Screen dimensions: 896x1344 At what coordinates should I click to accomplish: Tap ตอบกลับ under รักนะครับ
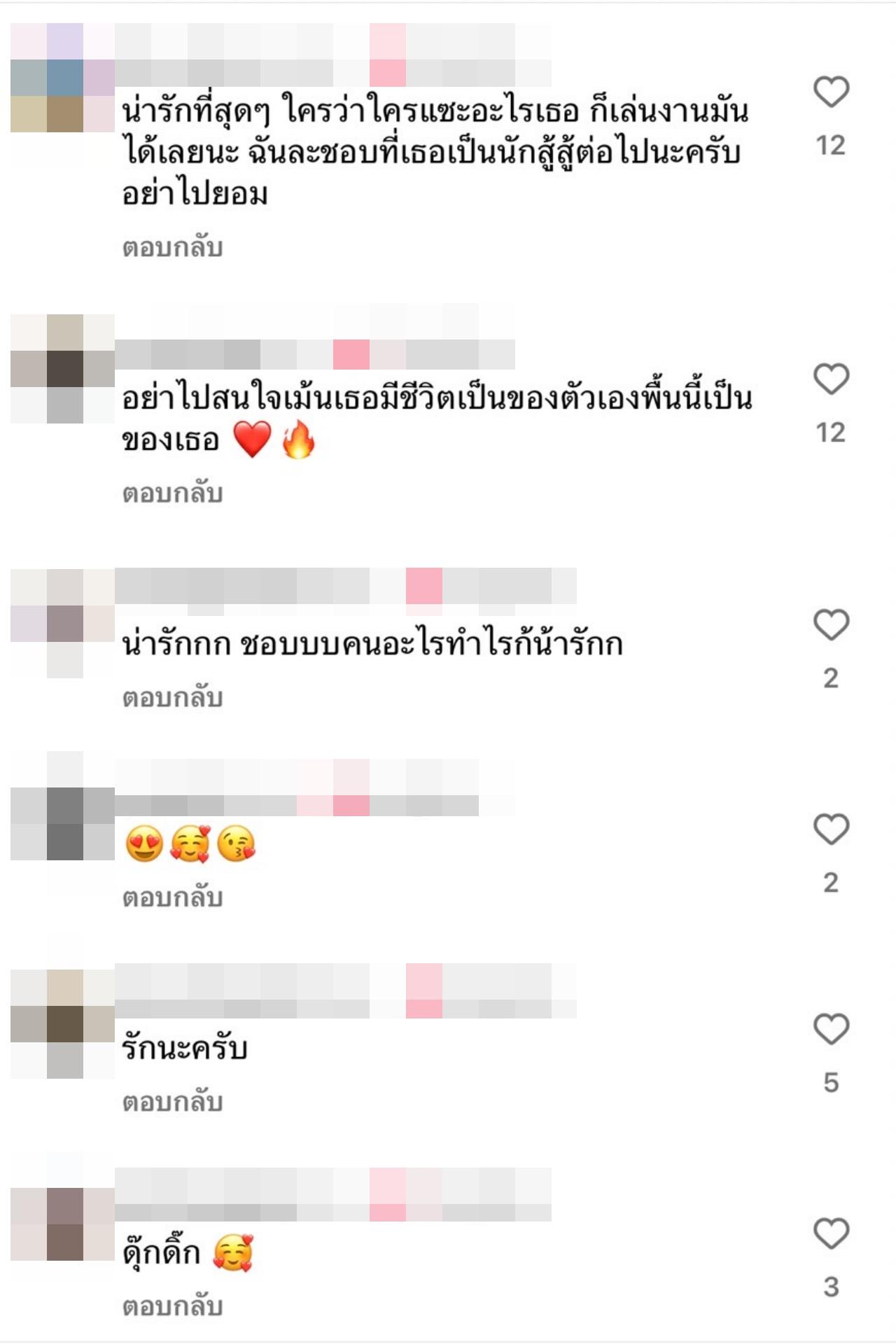click(x=172, y=1102)
